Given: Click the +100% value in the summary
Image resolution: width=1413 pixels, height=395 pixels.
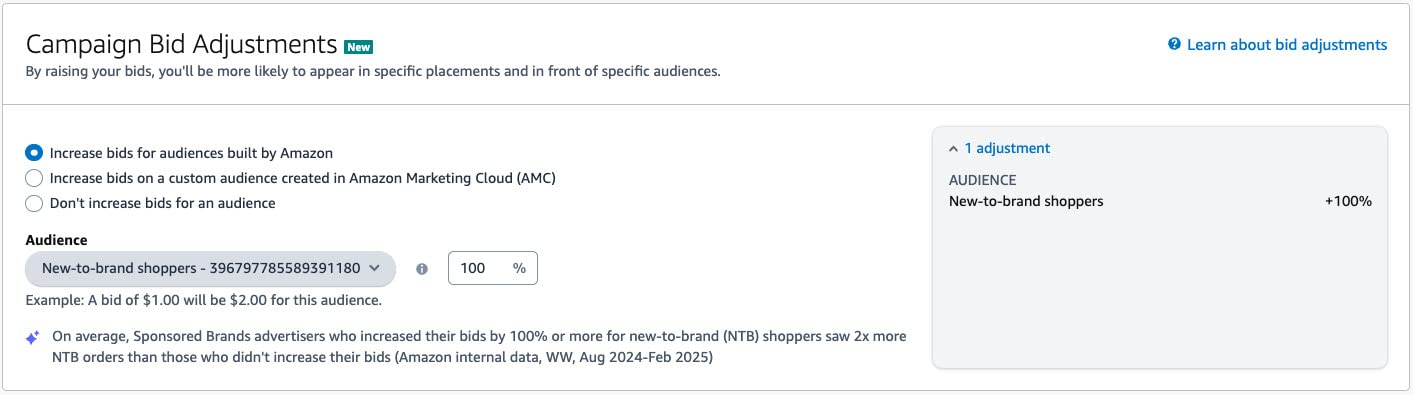Looking at the screenshot, I should click(x=1348, y=201).
